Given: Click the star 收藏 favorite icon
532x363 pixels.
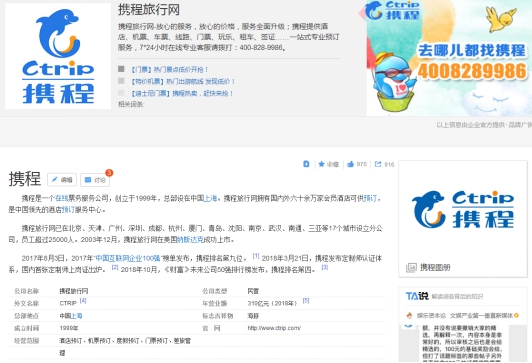Looking at the screenshot, I should tap(321, 164).
